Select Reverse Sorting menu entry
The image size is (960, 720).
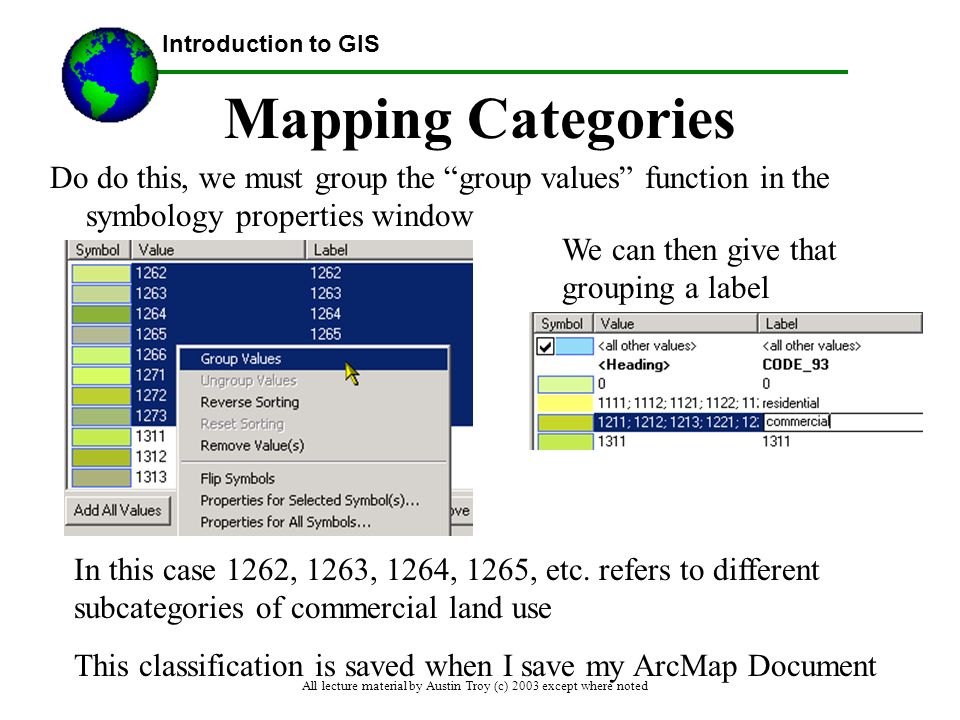pyautogui.click(x=250, y=402)
